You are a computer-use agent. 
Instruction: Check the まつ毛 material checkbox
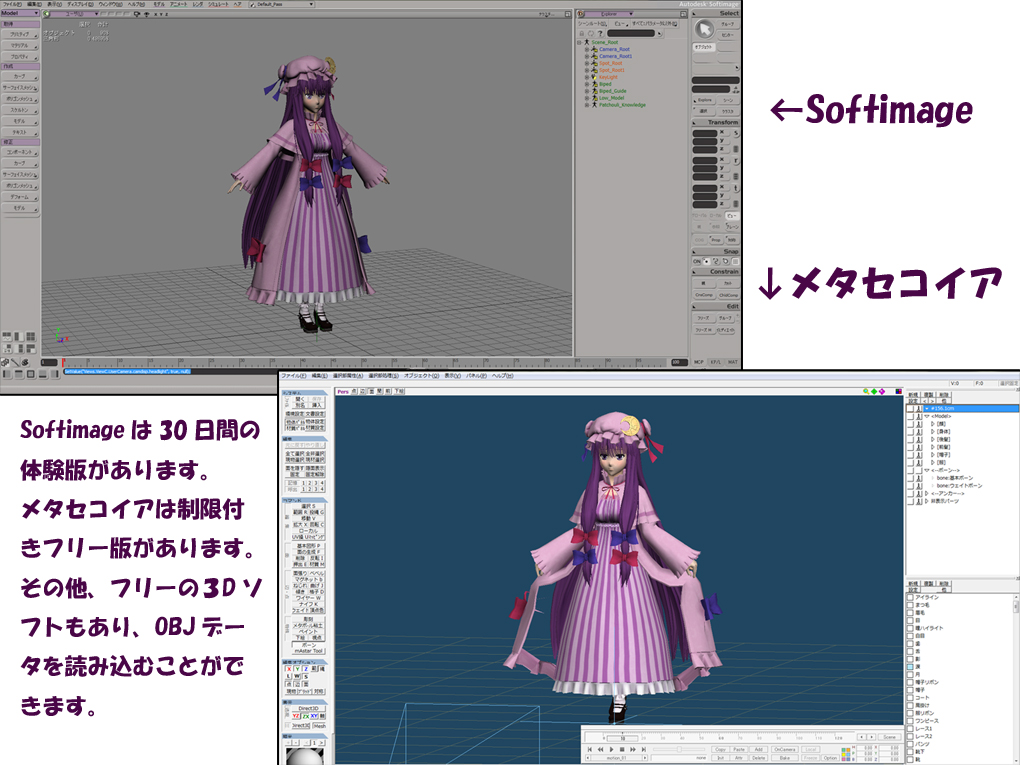pos(911,605)
